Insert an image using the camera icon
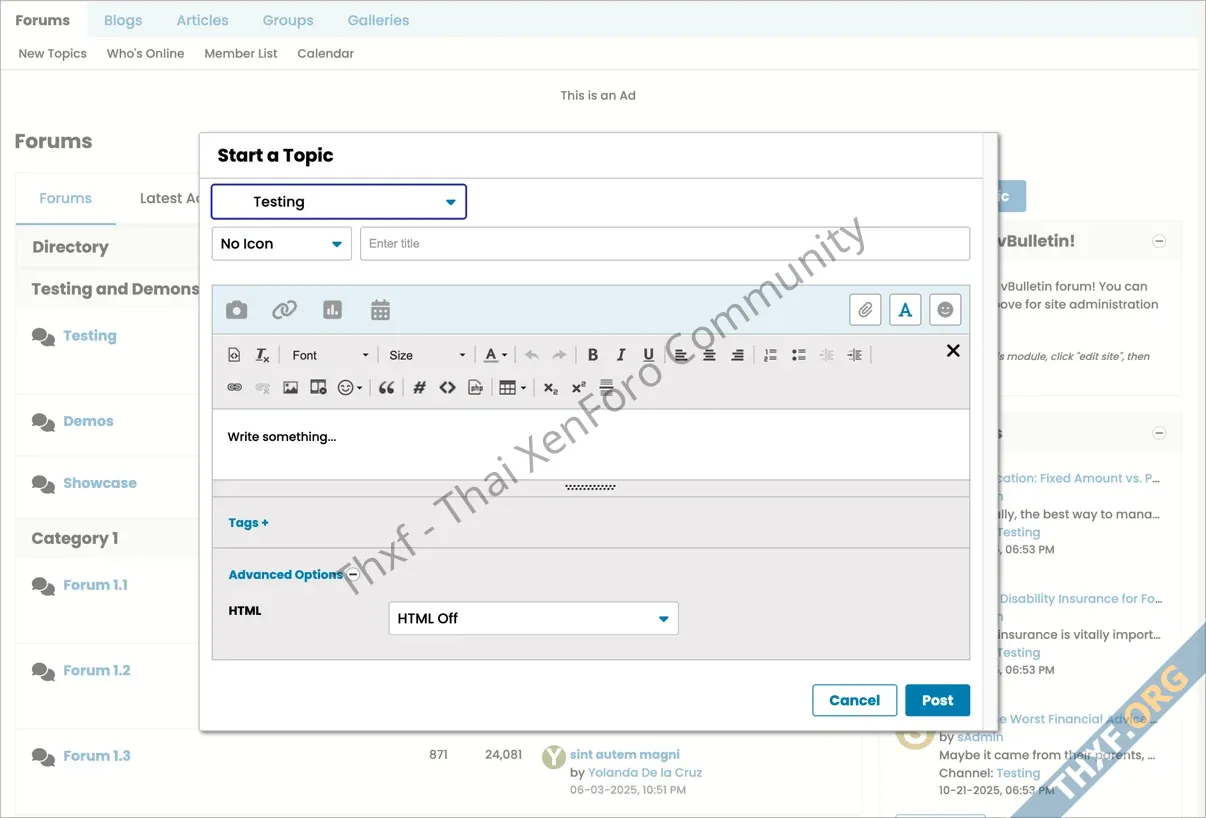This screenshot has height=818, width=1206. pyautogui.click(x=236, y=310)
